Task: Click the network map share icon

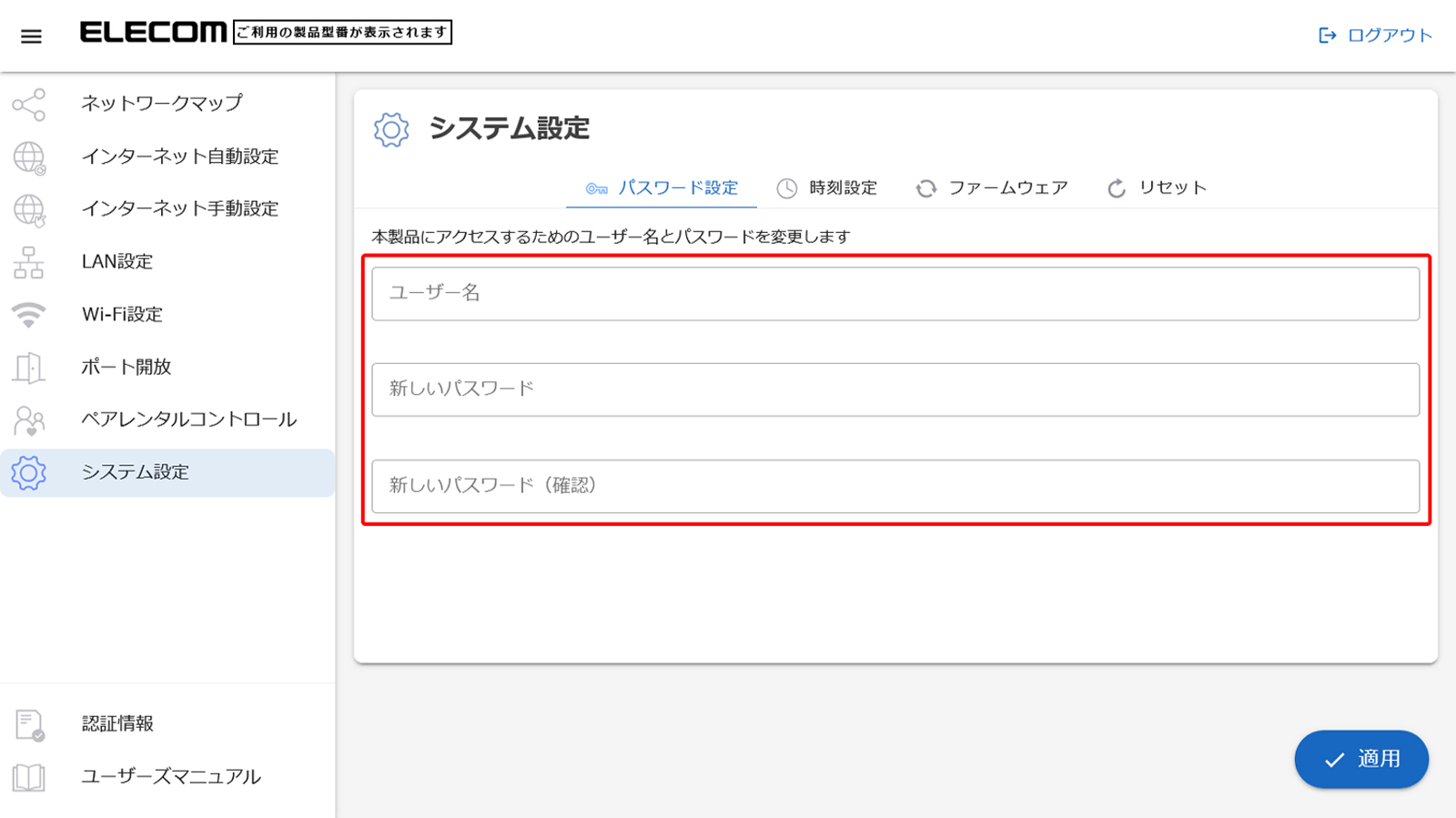Action: (29, 105)
